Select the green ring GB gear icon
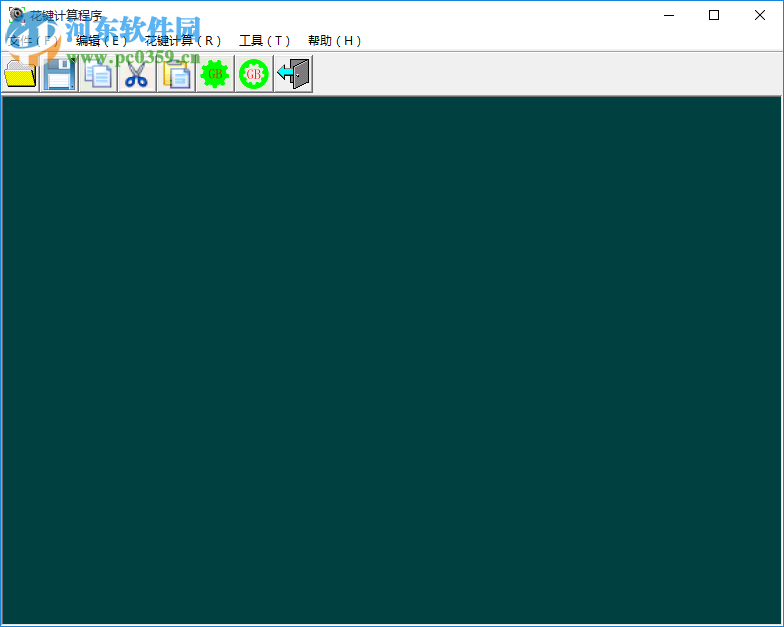784x627 pixels. [x=254, y=74]
